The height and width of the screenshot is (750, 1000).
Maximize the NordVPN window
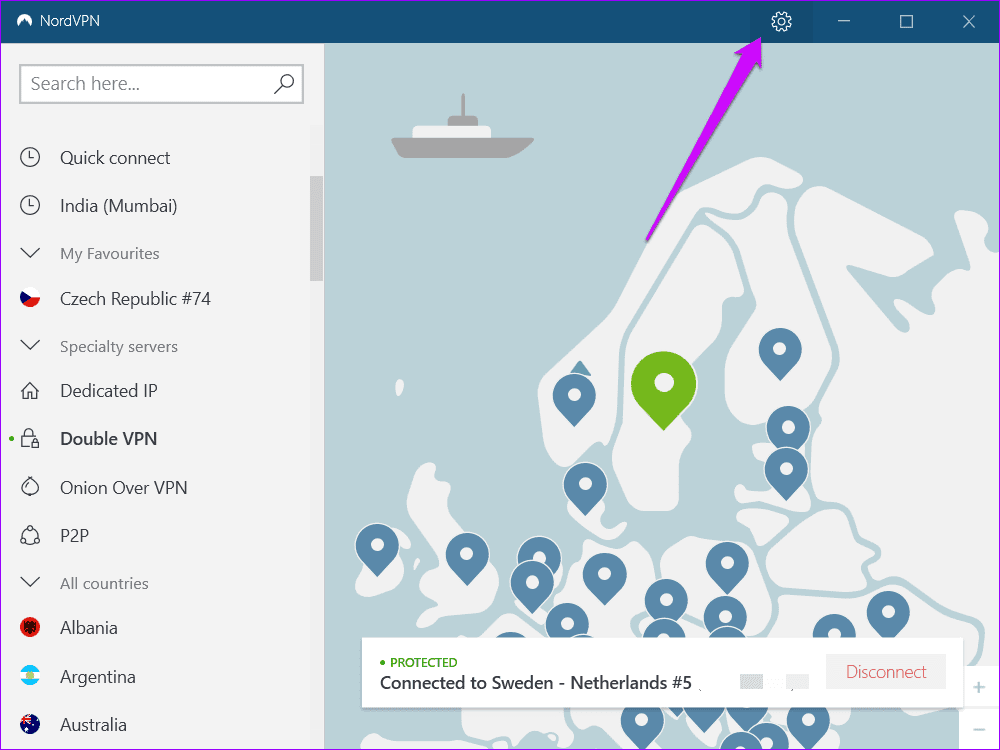(906, 21)
